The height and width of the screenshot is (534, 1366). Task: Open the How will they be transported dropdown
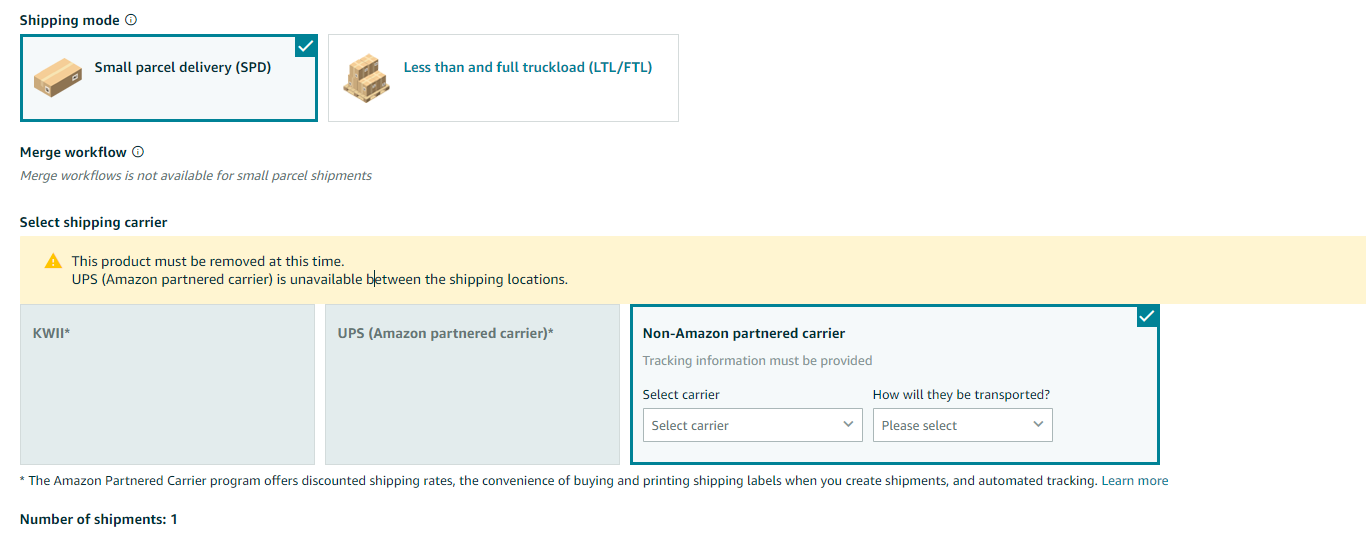963,425
